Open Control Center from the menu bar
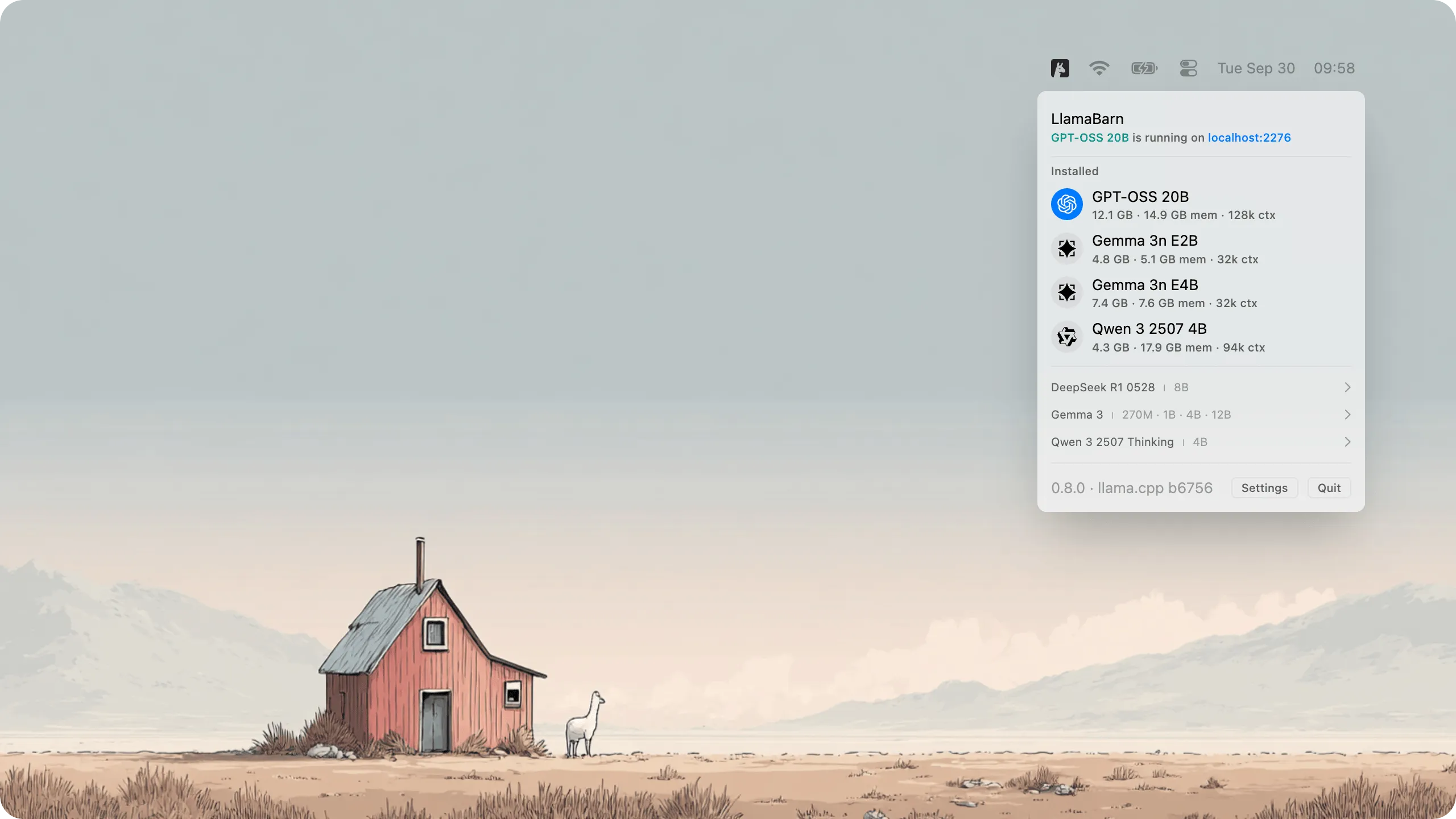 pos(1188,68)
